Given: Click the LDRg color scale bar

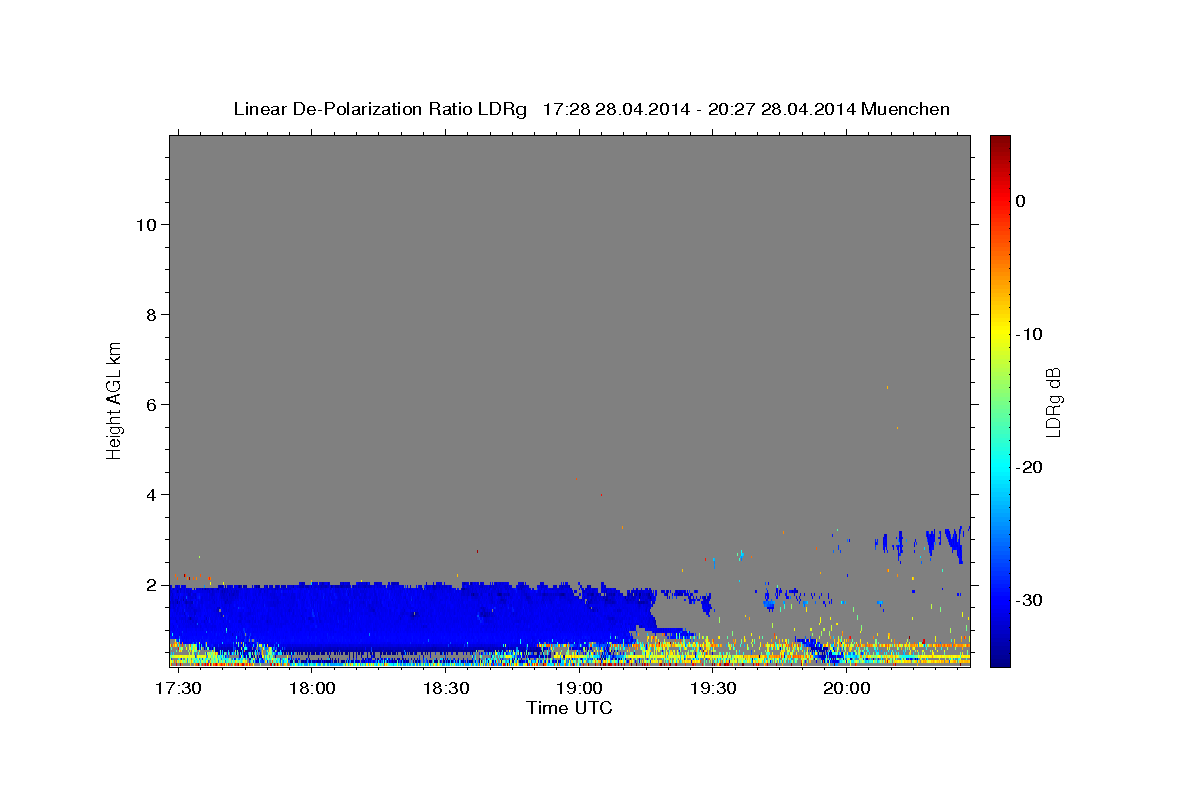Looking at the screenshot, I should pos(1000,401).
